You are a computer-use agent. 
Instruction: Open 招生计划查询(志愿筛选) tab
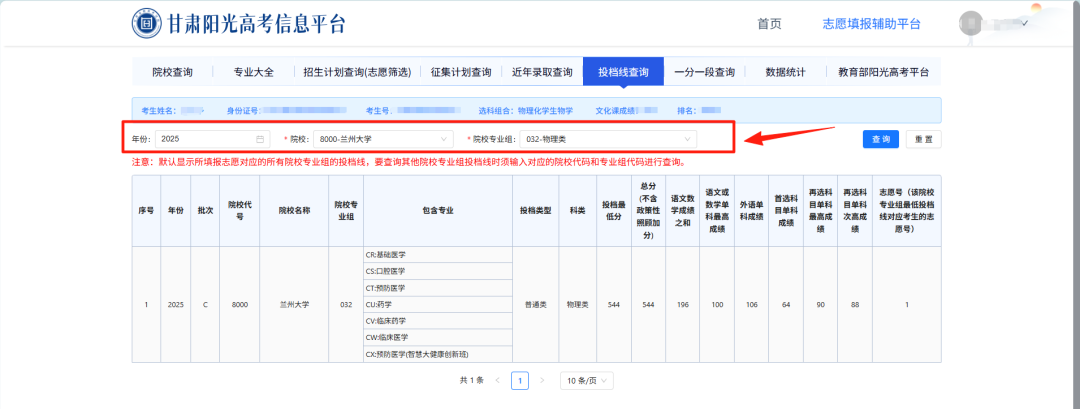point(356,72)
